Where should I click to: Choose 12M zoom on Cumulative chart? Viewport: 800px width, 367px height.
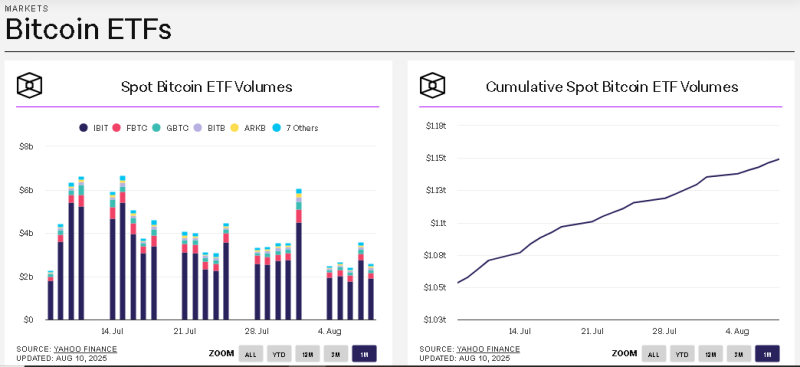point(710,354)
